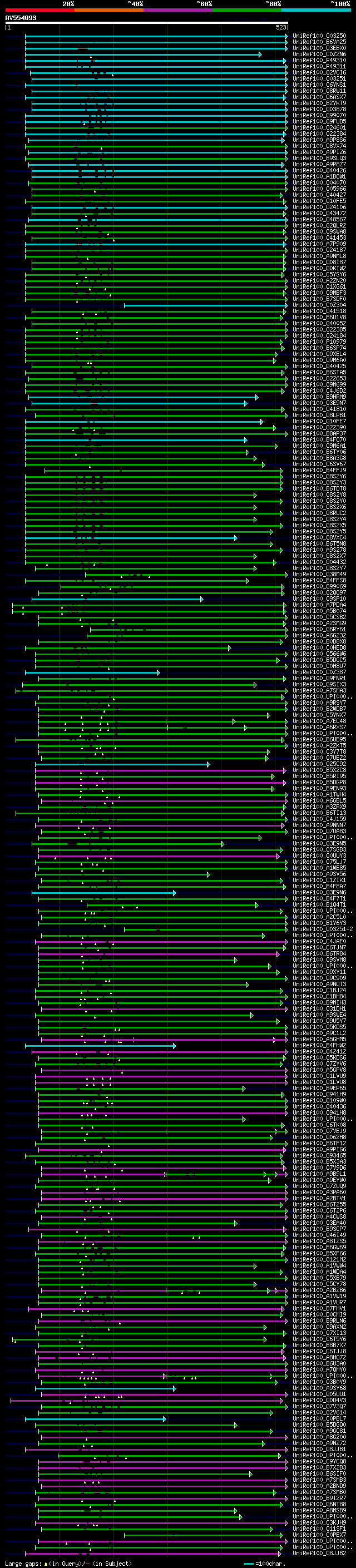Viewport: 356px width, 1568px height.
Task: Select hit label UniRef100_Q99070
Action: tap(319, 116)
